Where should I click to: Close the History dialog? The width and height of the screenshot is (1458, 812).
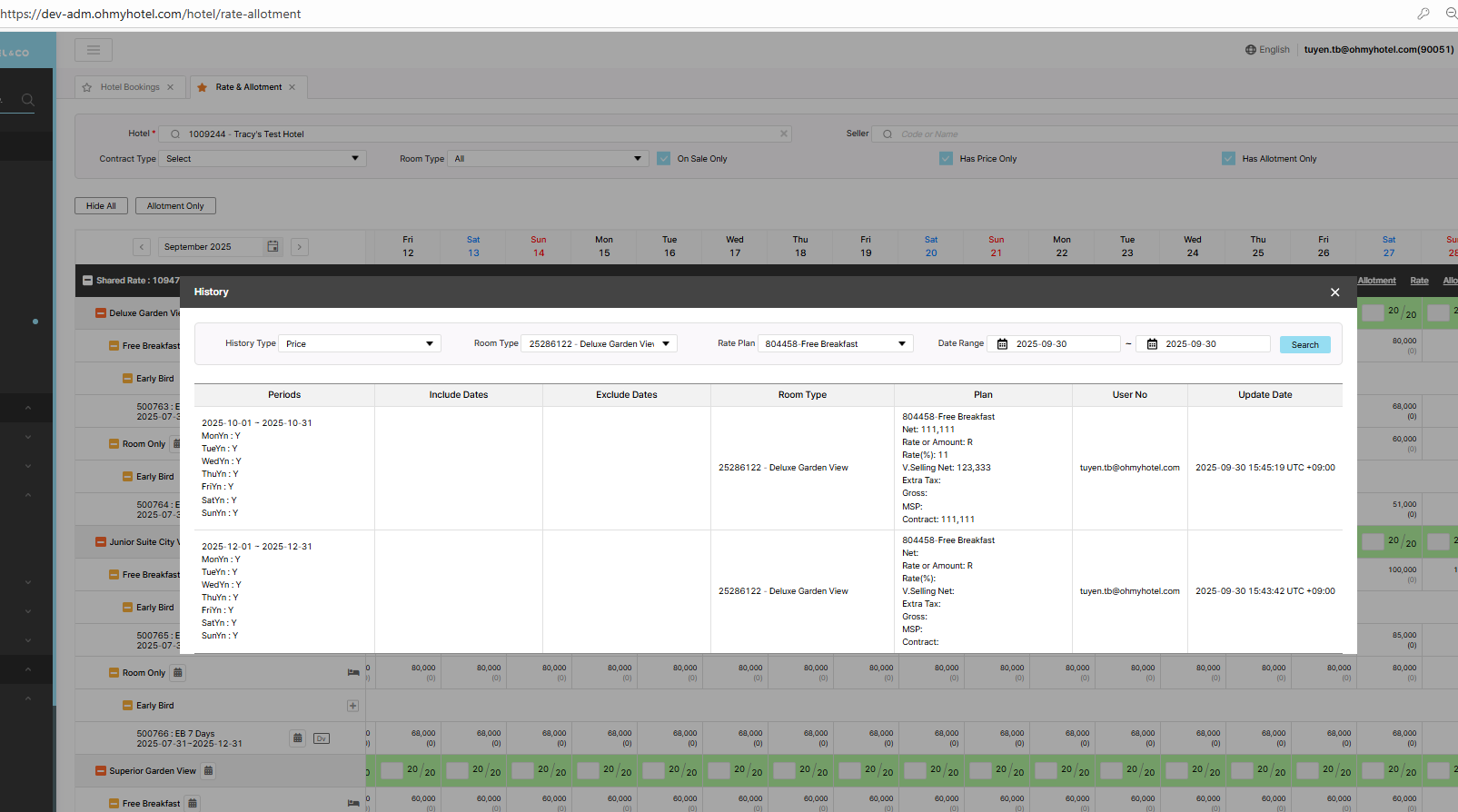pyautogui.click(x=1334, y=292)
